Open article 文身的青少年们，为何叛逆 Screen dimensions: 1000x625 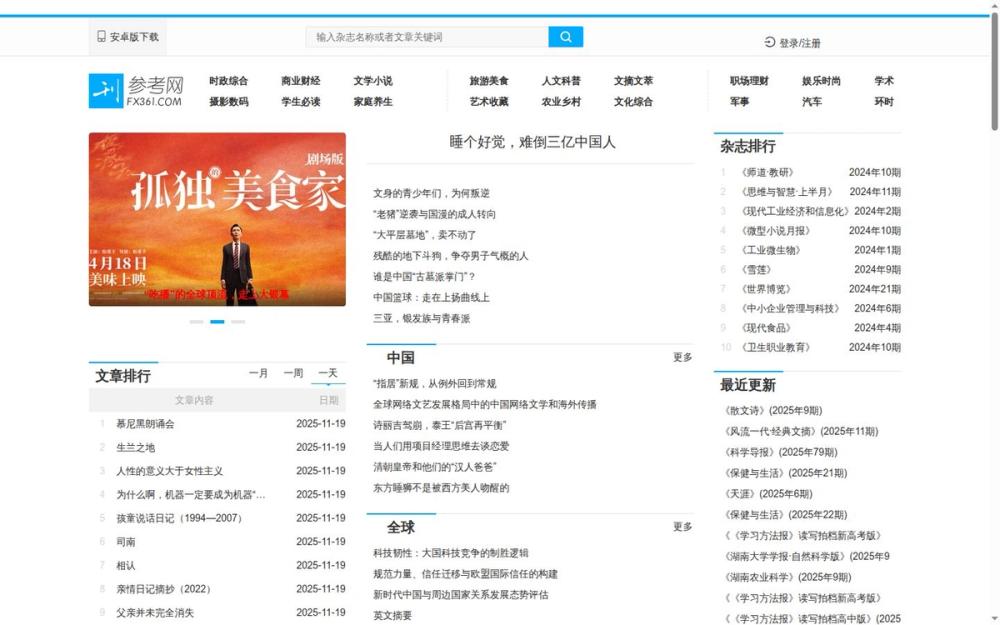click(431, 193)
